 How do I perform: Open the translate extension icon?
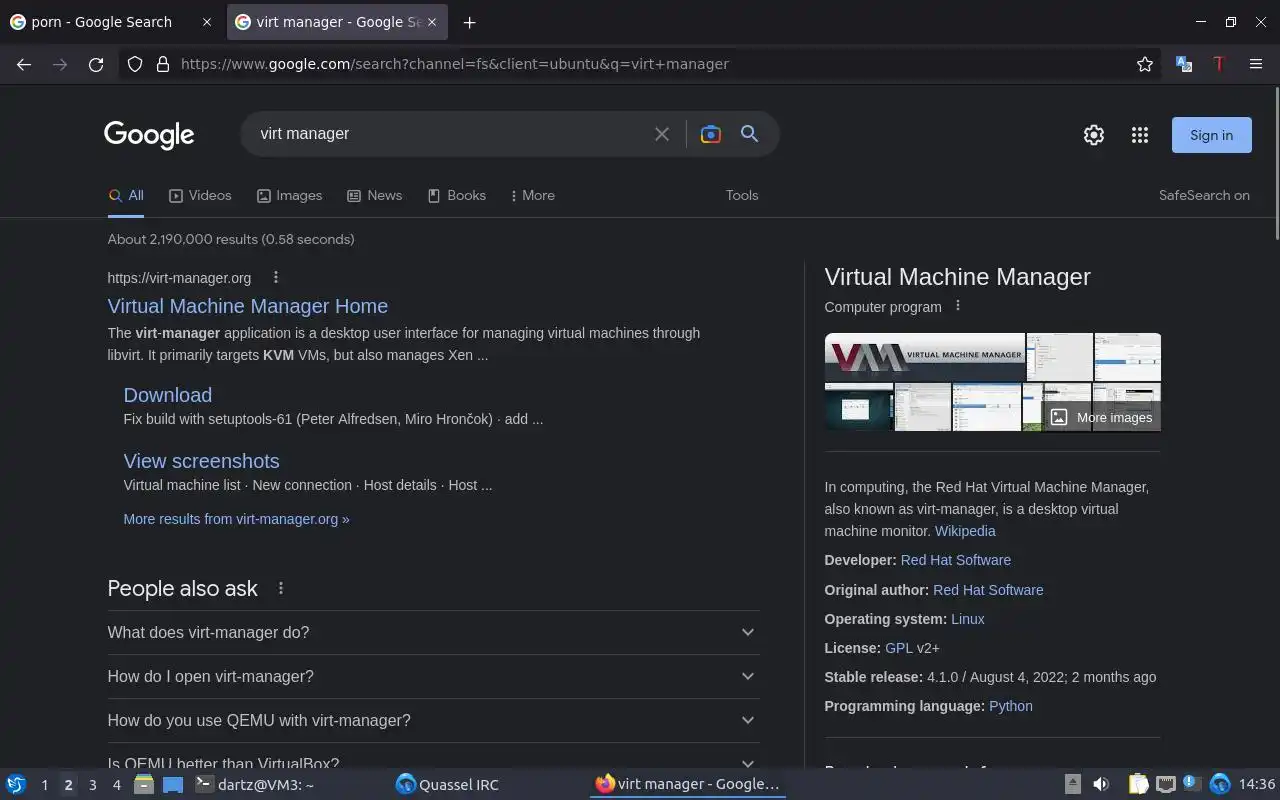[1184, 64]
